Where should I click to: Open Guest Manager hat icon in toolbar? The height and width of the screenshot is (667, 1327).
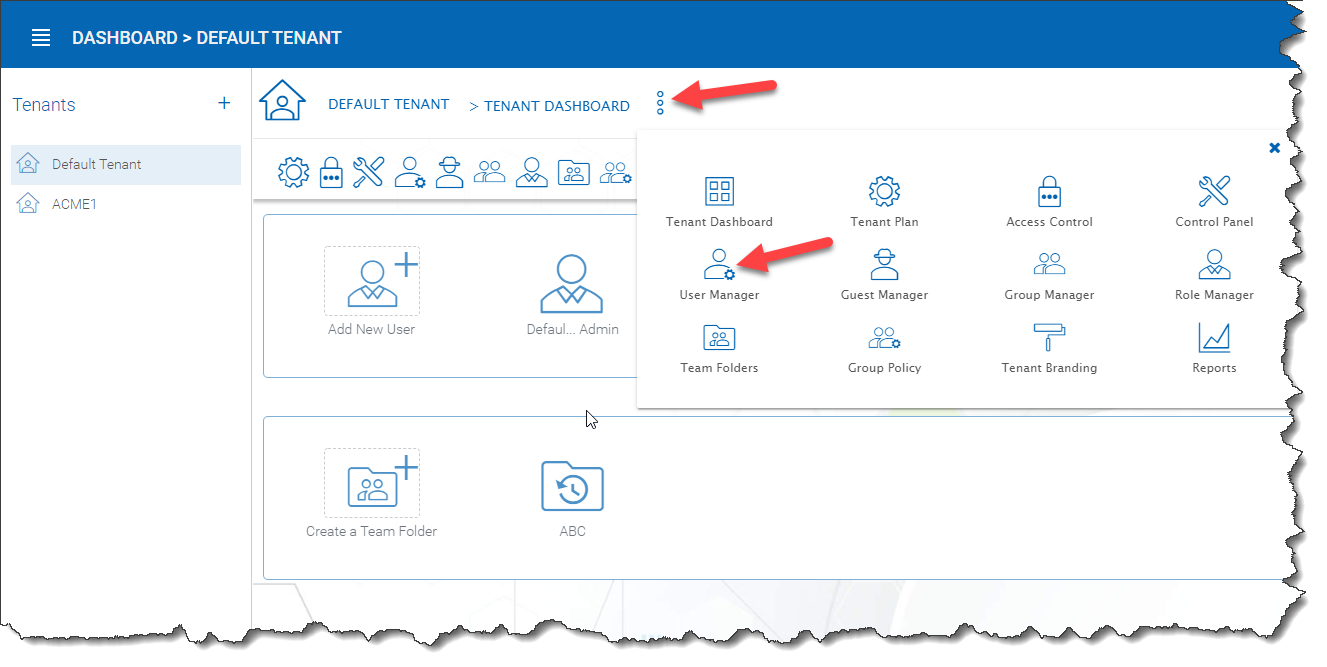450,172
